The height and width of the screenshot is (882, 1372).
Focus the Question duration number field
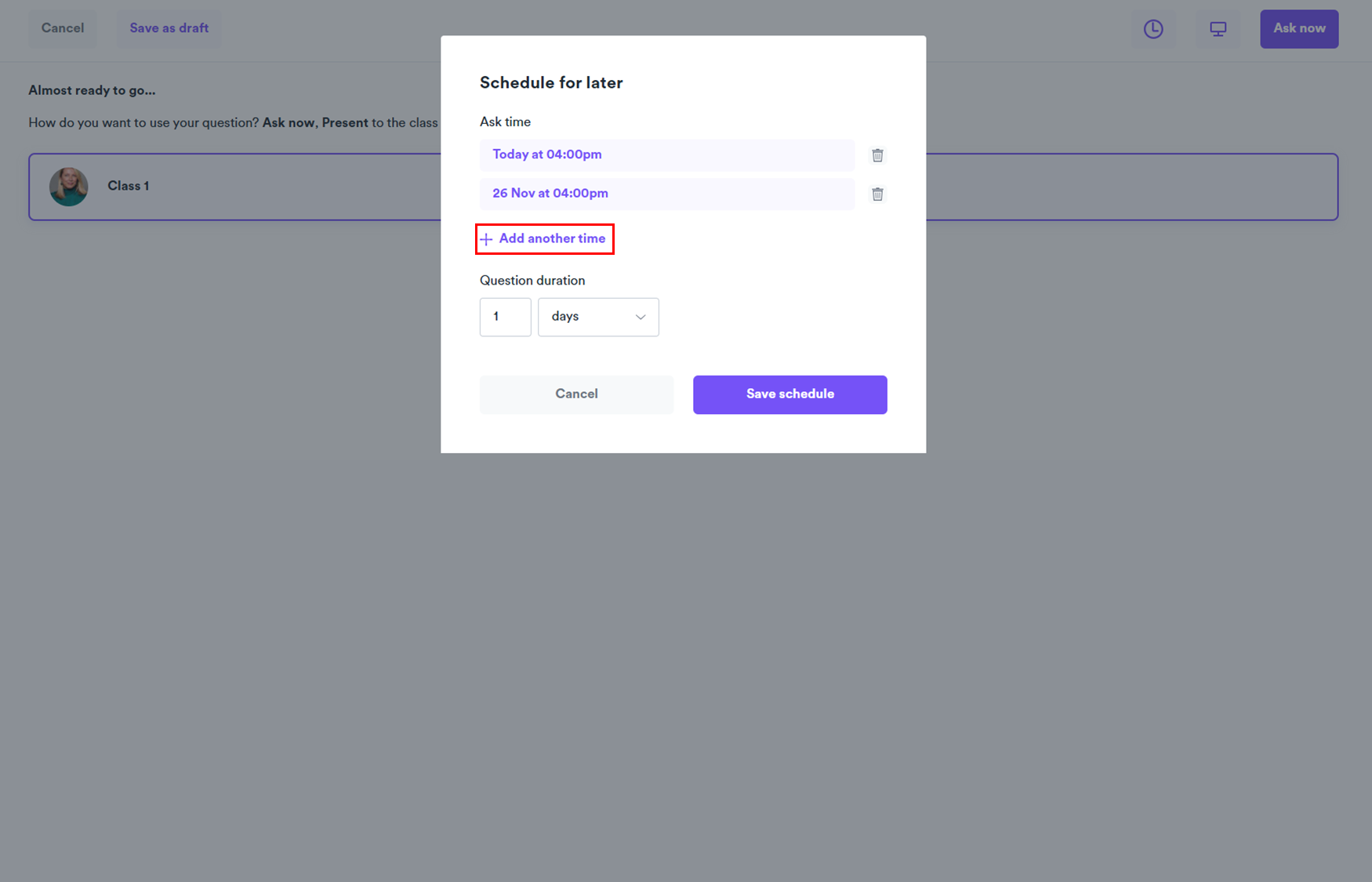[x=505, y=317]
